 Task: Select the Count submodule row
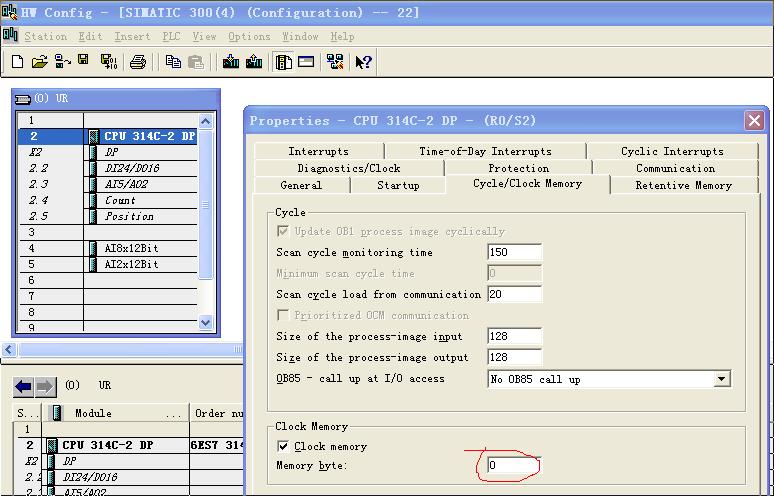tap(107, 200)
